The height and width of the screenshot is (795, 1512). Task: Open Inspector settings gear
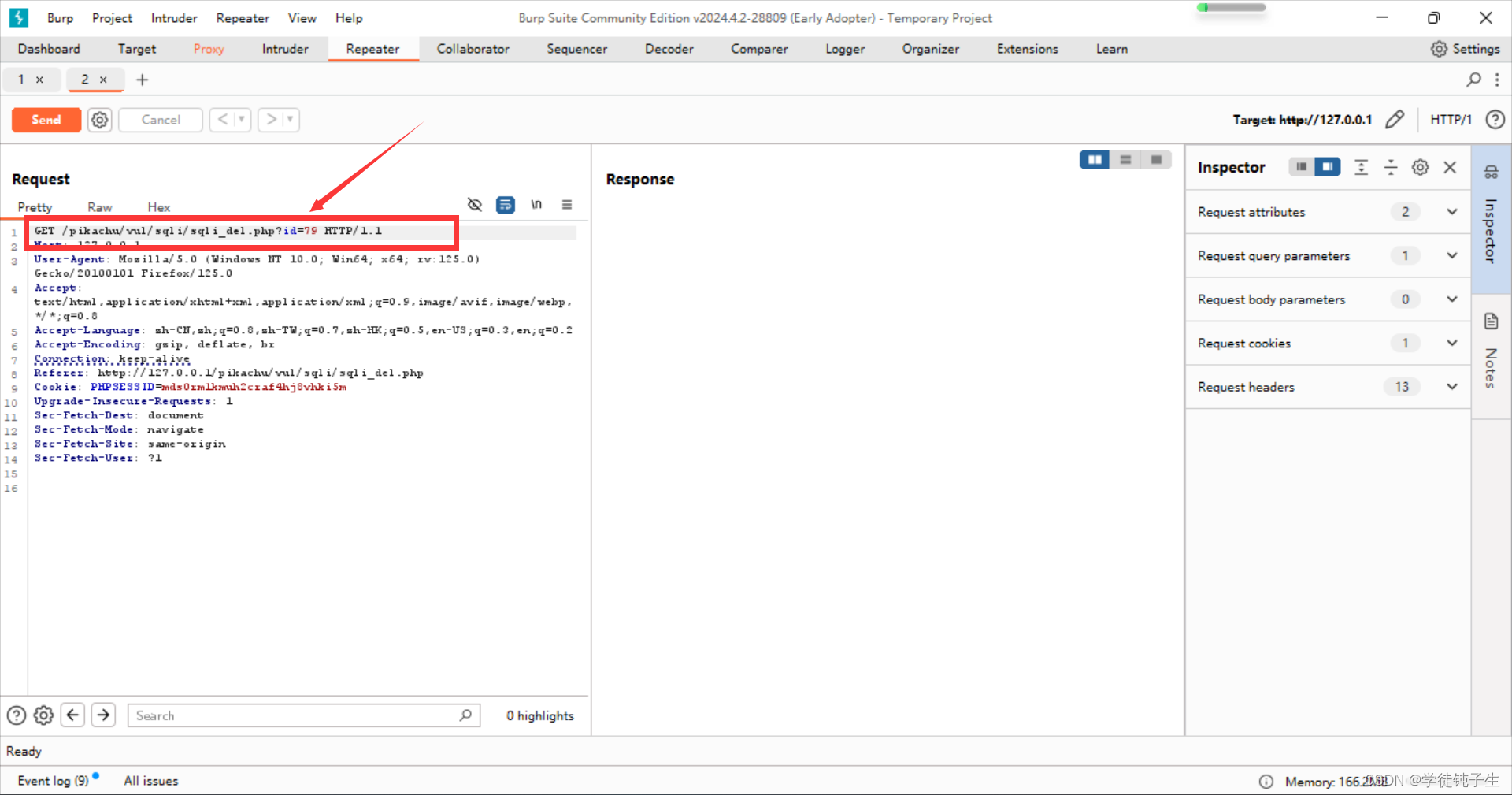click(1420, 167)
